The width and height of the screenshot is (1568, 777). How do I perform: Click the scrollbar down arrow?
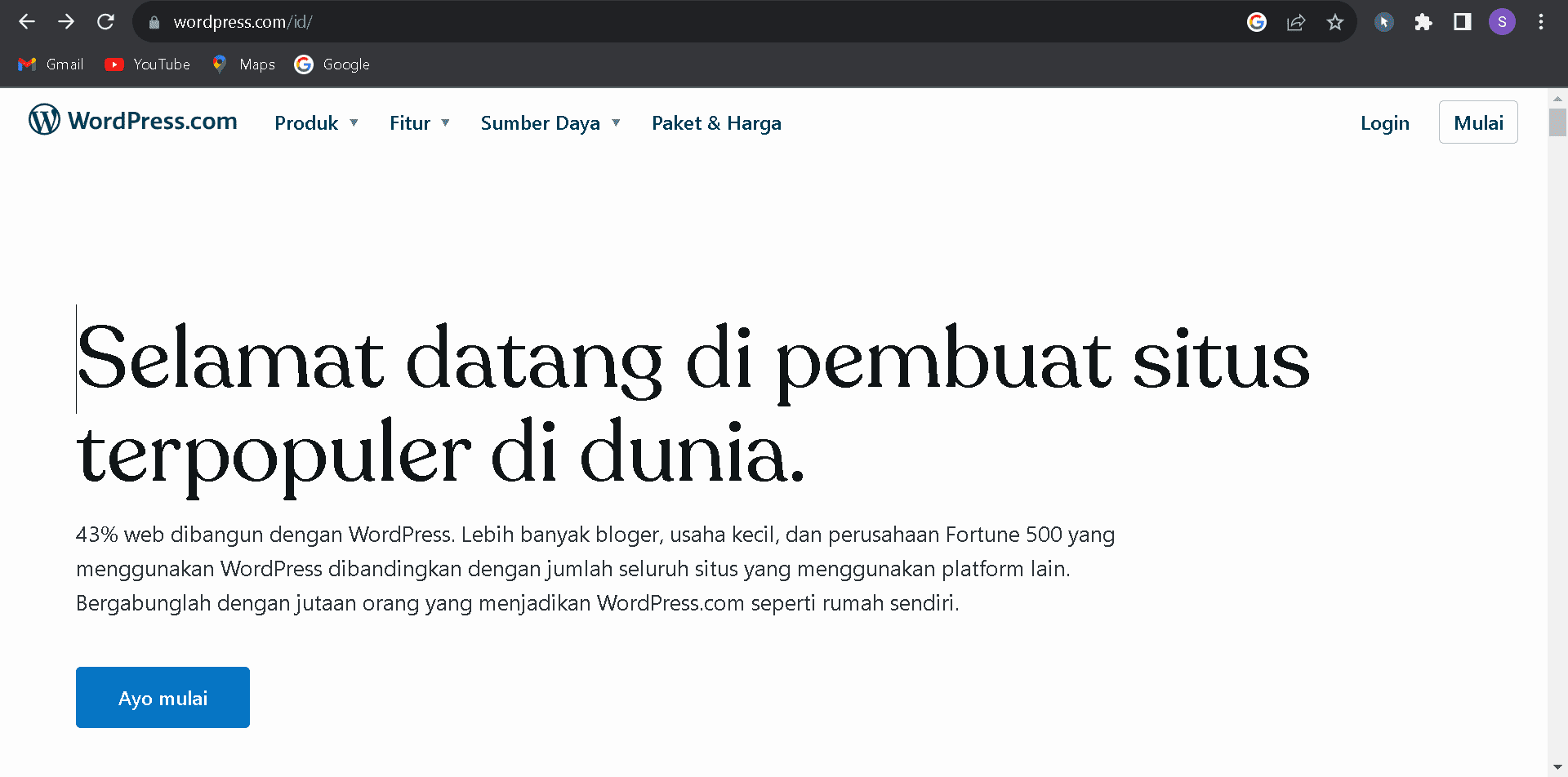[x=1557, y=768]
